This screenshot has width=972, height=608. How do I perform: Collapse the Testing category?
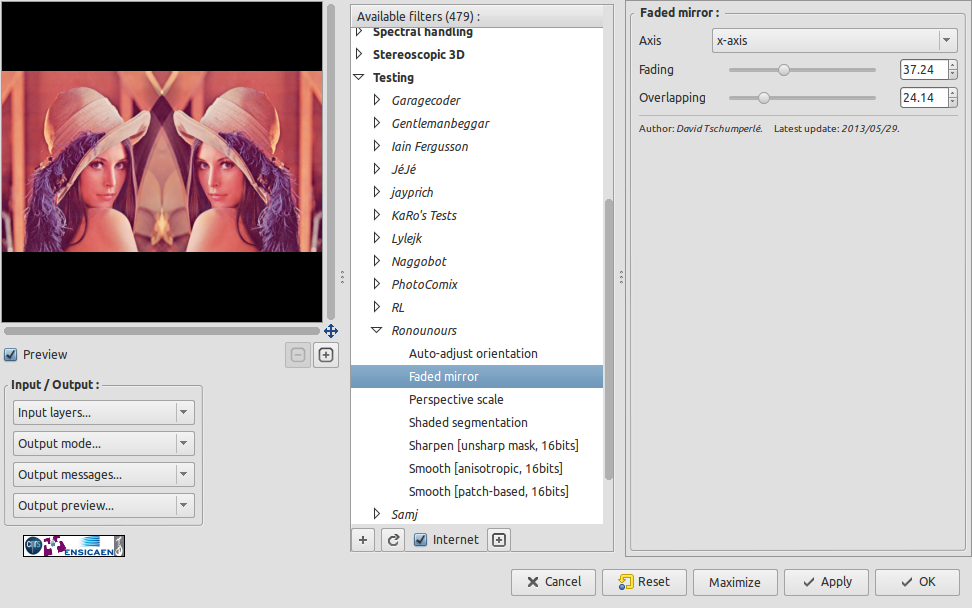click(359, 77)
